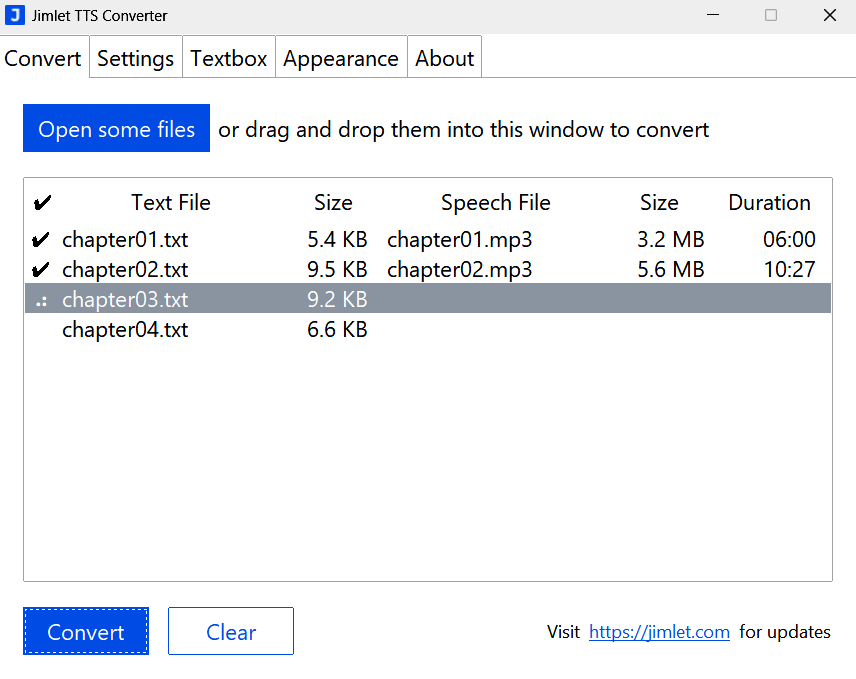
Task: Enable chapter04.txt for conversion
Action: coord(42,330)
